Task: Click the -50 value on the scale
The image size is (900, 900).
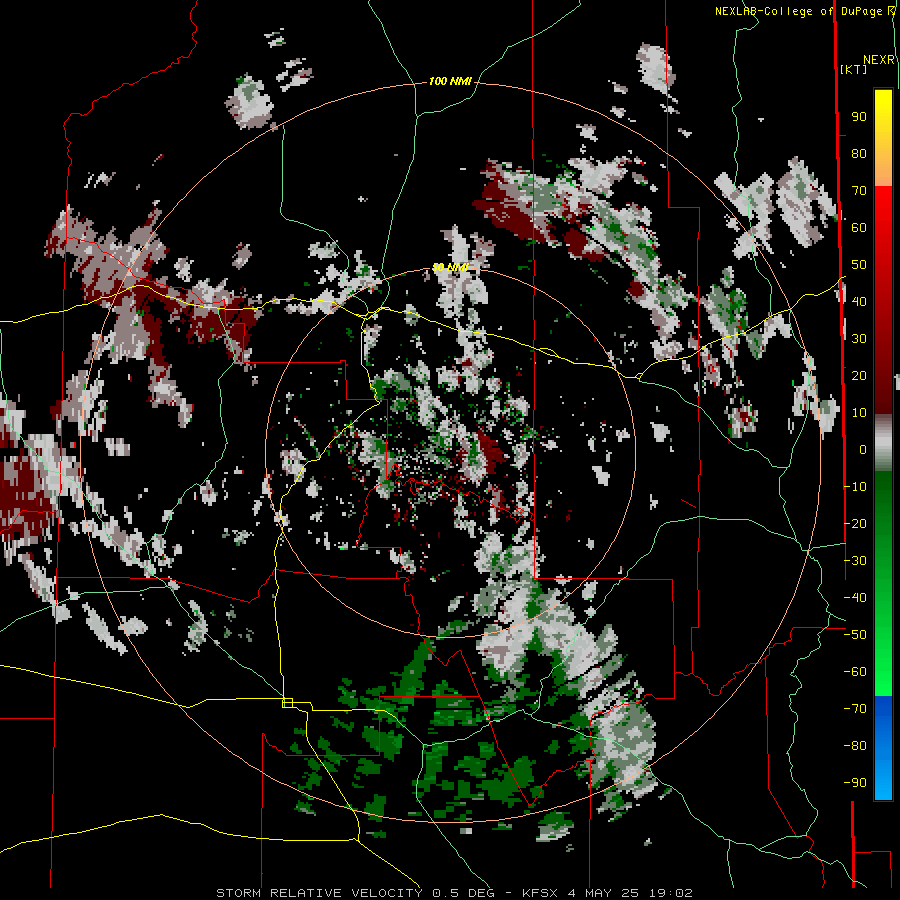Action: click(855, 635)
